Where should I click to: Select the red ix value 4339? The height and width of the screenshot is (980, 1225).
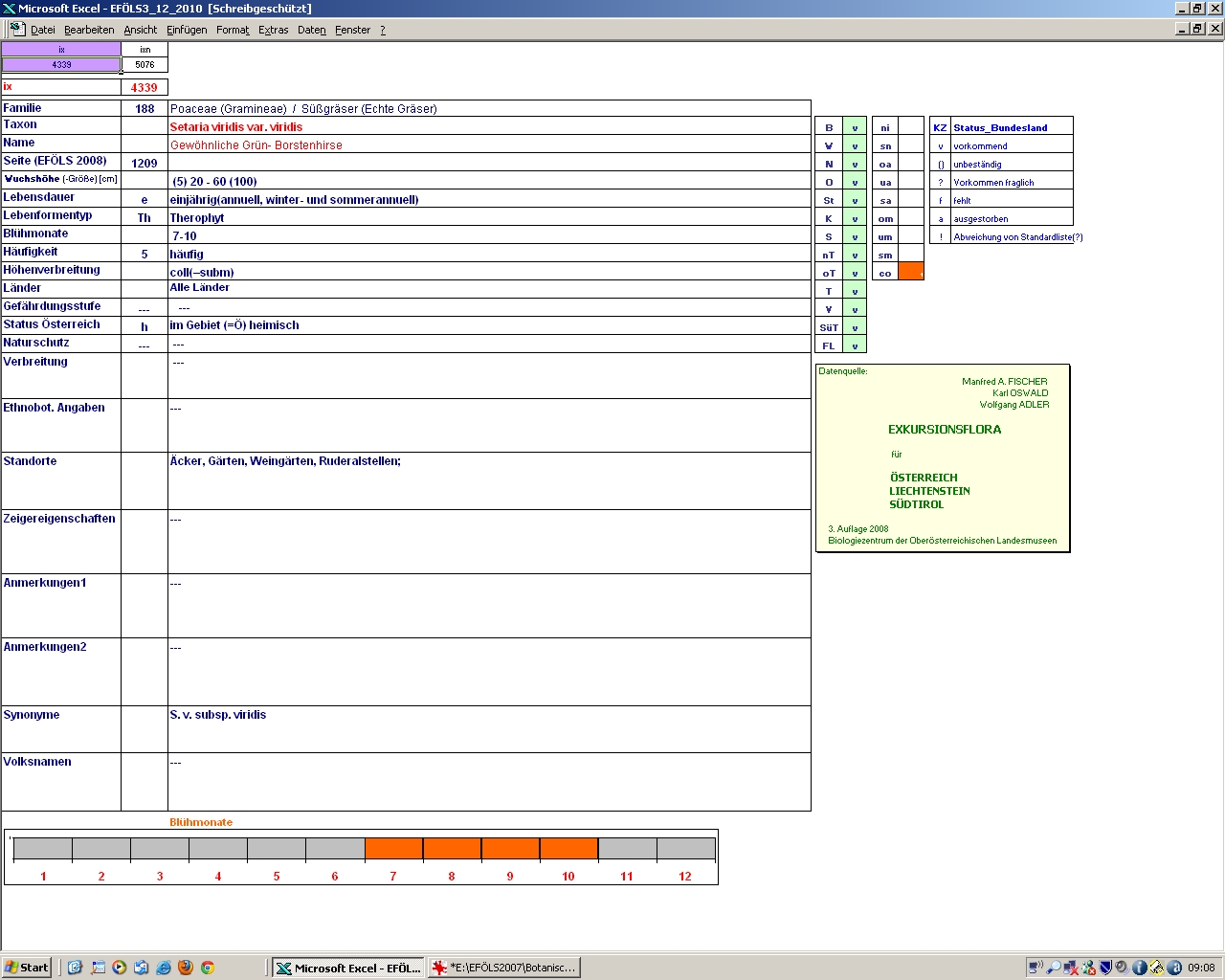point(145,87)
